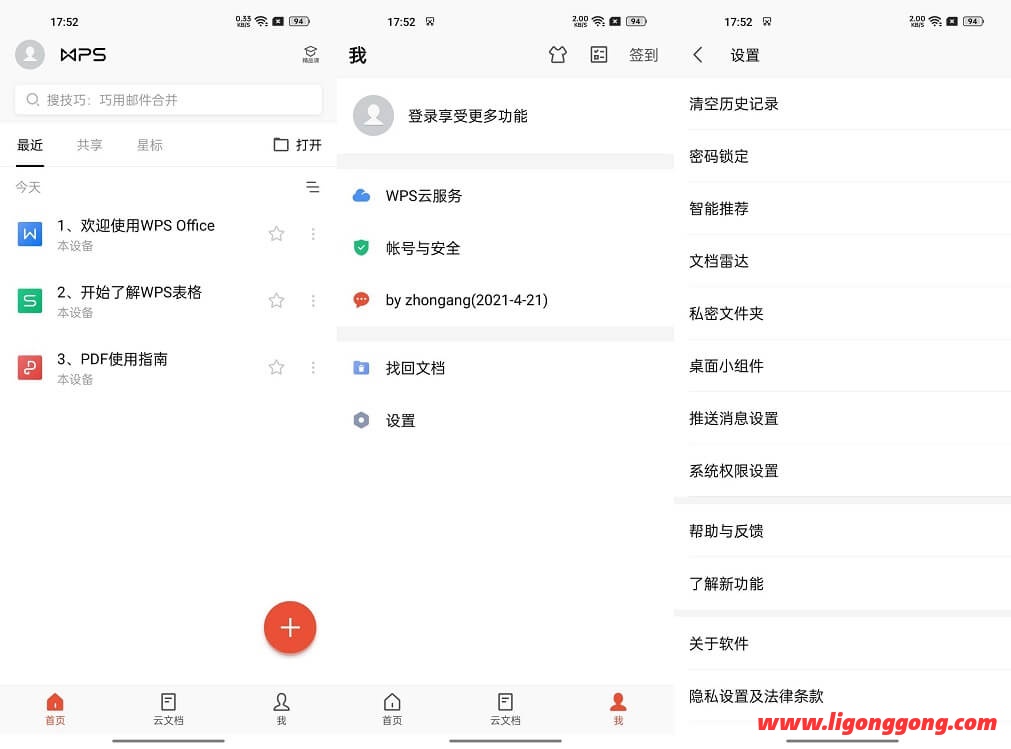Open 设置 from the 我 page
This screenshot has height=749, width=1011.
[x=506, y=420]
